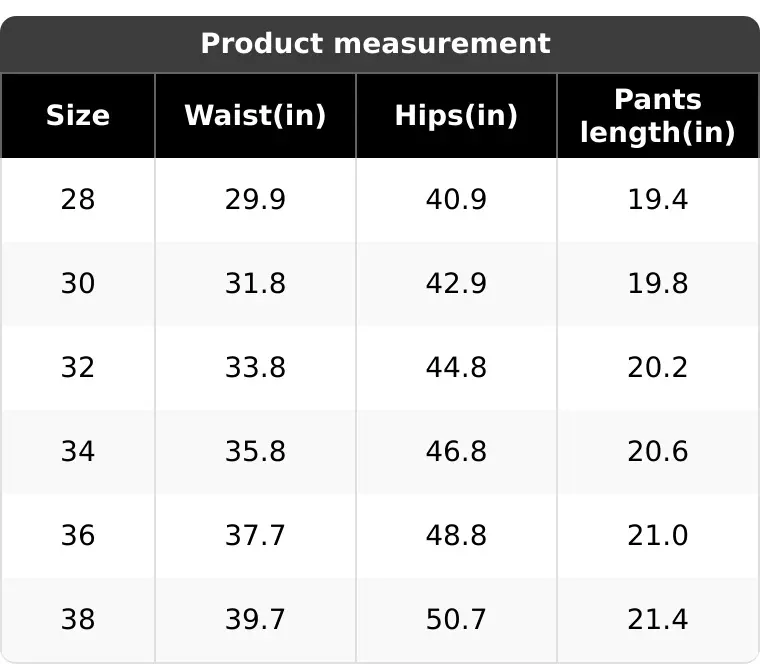Click hips measurement 46.8
This screenshot has height=664, width=760.
(456, 452)
